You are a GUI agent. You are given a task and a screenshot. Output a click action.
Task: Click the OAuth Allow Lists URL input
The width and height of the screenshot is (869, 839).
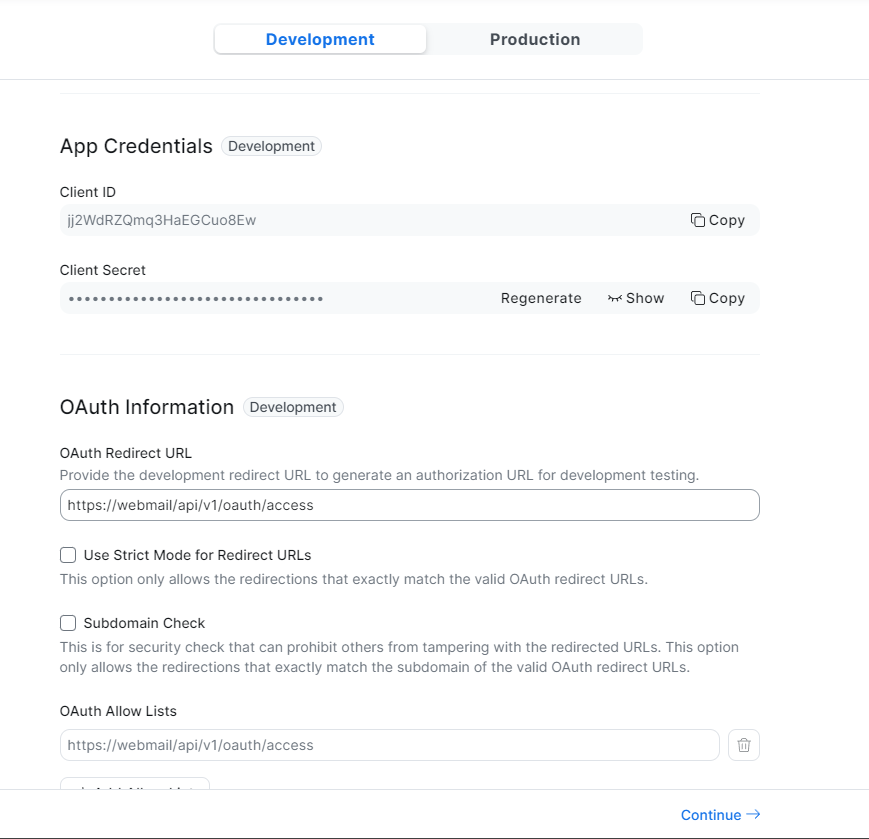tap(389, 745)
